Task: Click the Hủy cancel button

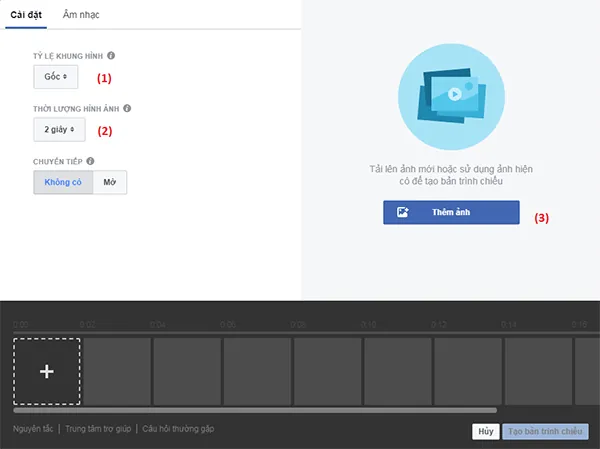Action: [486, 431]
